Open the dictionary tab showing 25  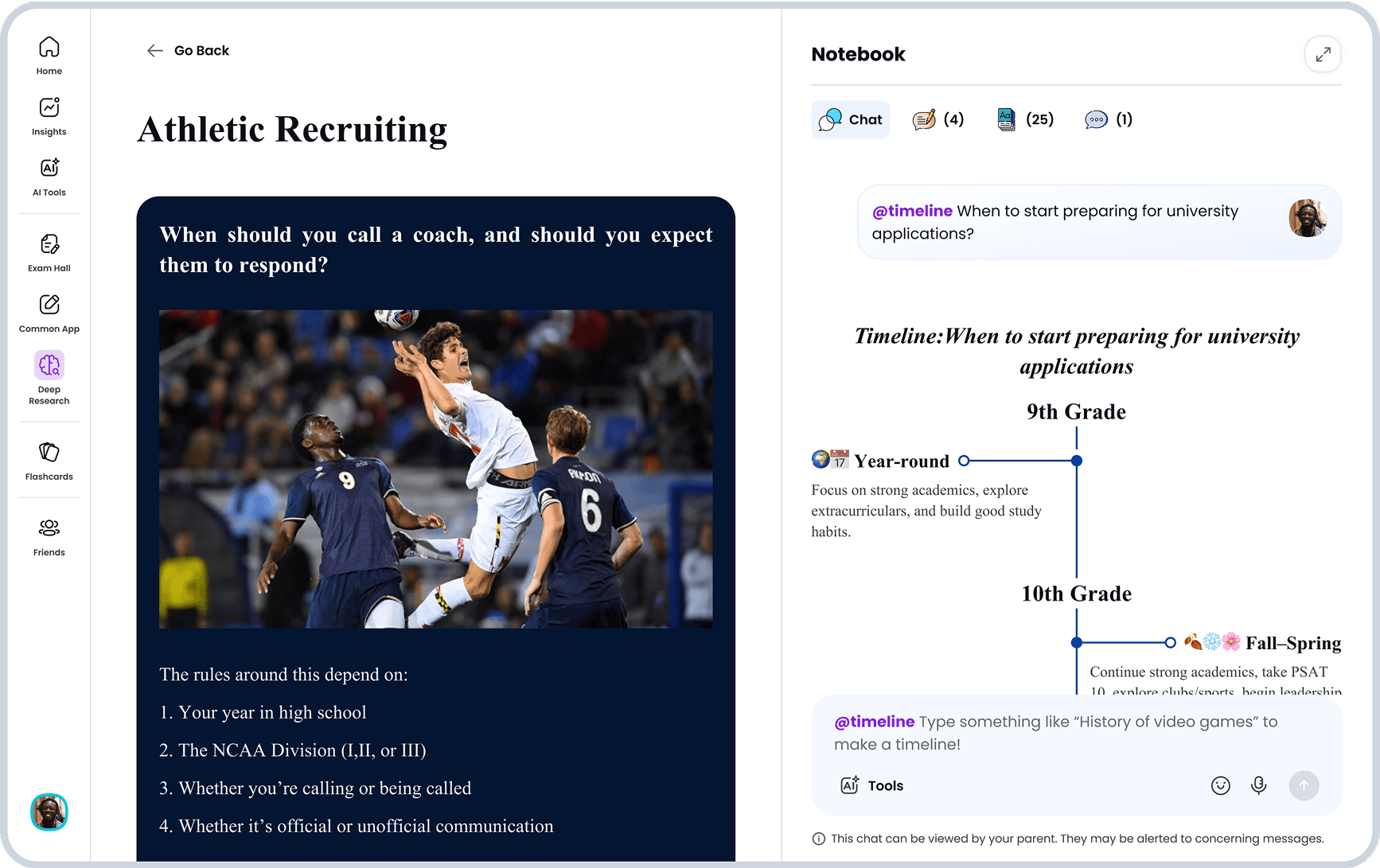point(1025,120)
